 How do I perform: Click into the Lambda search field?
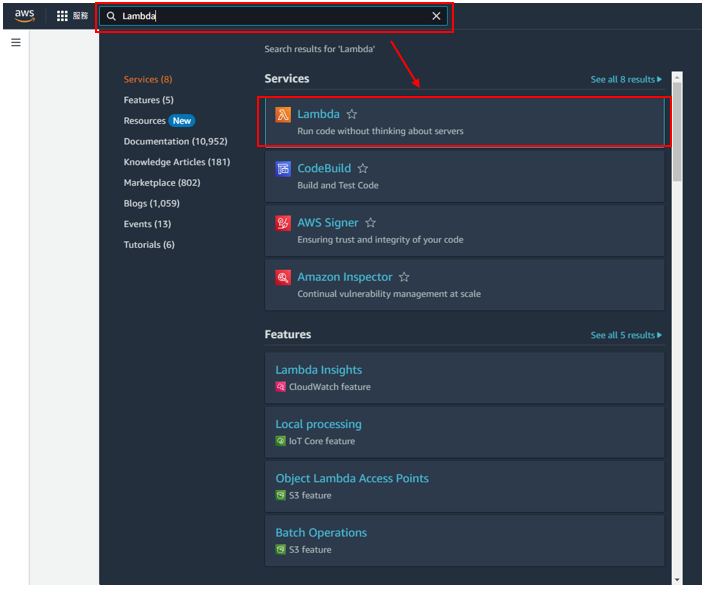point(273,16)
